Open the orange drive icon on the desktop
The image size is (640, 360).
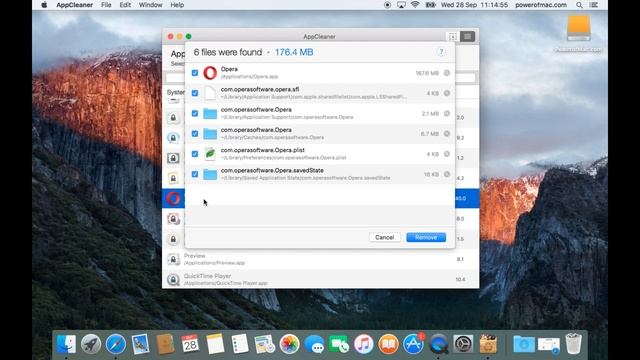pos(578,28)
